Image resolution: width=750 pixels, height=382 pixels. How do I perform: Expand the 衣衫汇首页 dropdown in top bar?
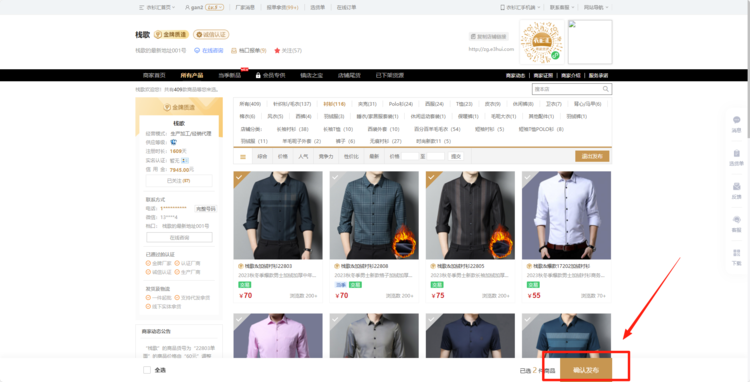point(157,7)
